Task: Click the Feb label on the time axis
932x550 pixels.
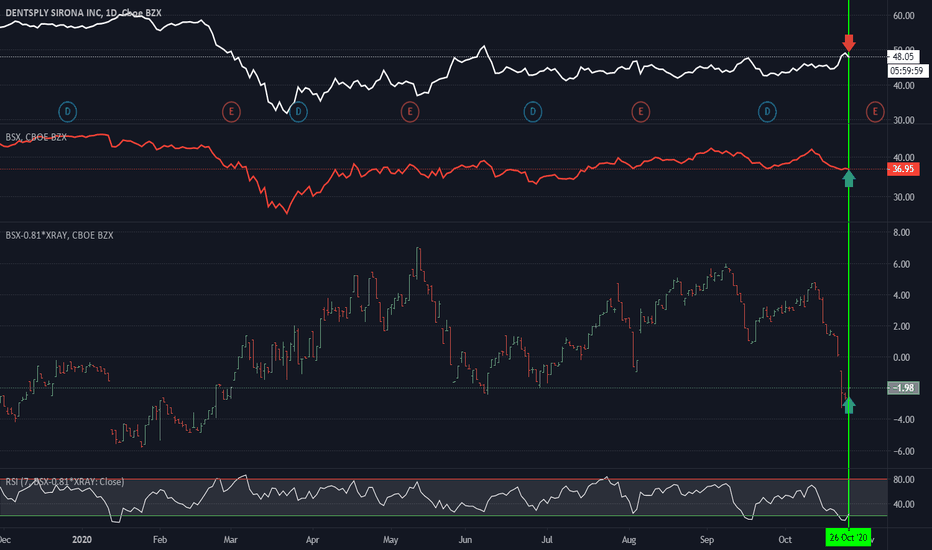Action: 160,540
